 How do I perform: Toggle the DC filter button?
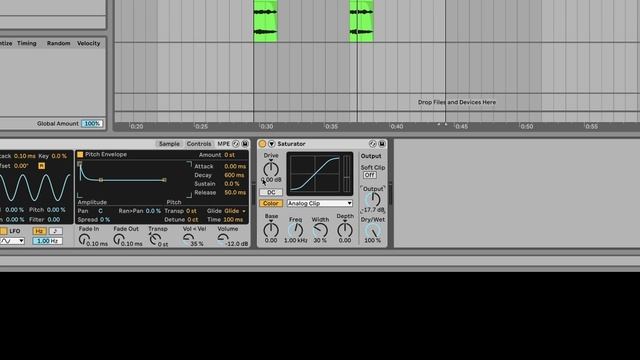[271, 192]
